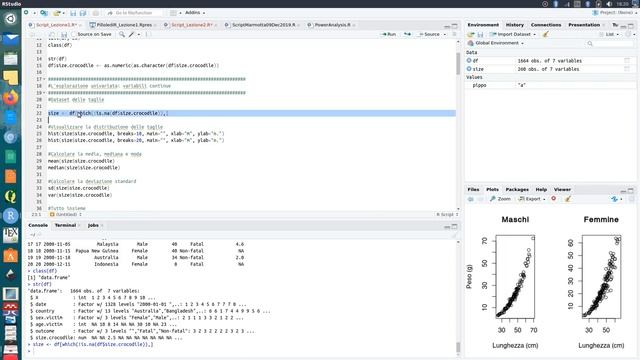Open Project (None) menu
Screen dimensions: 640x360
(614, 13)
